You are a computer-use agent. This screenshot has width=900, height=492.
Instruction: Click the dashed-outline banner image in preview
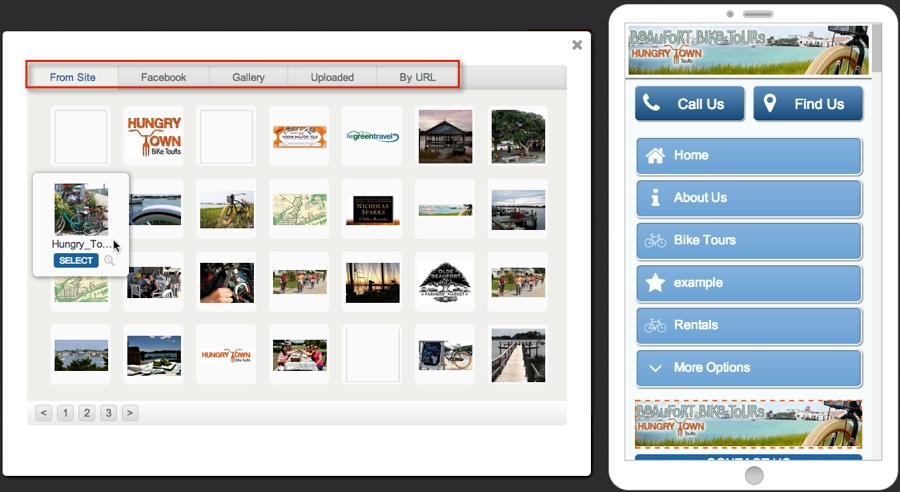(748, 424)
